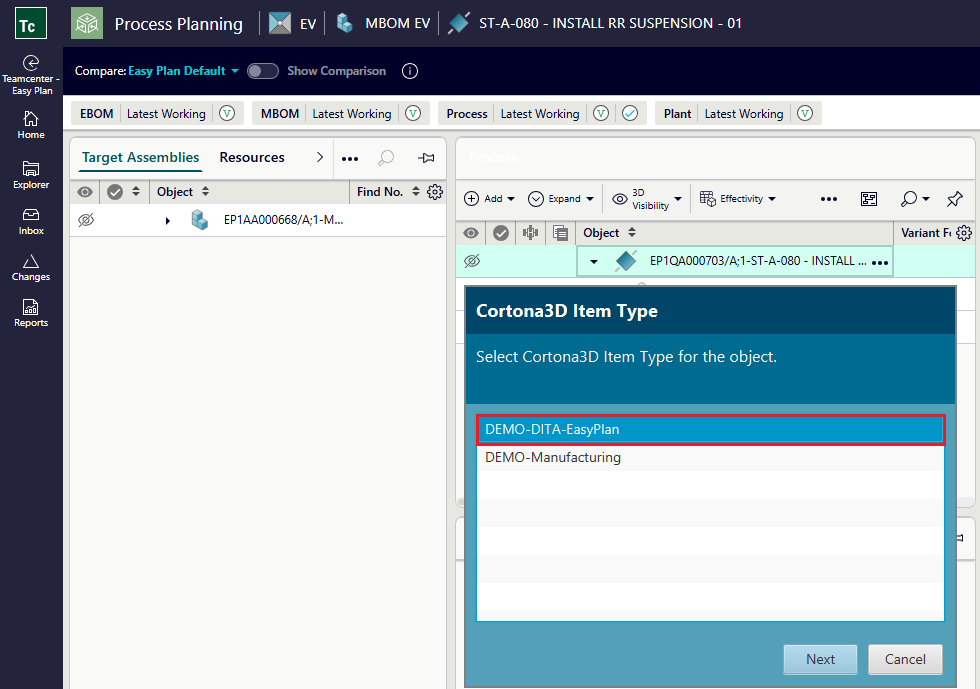Click the MBOM EV structure icon
Screen dimensions: 980x689
344,24
